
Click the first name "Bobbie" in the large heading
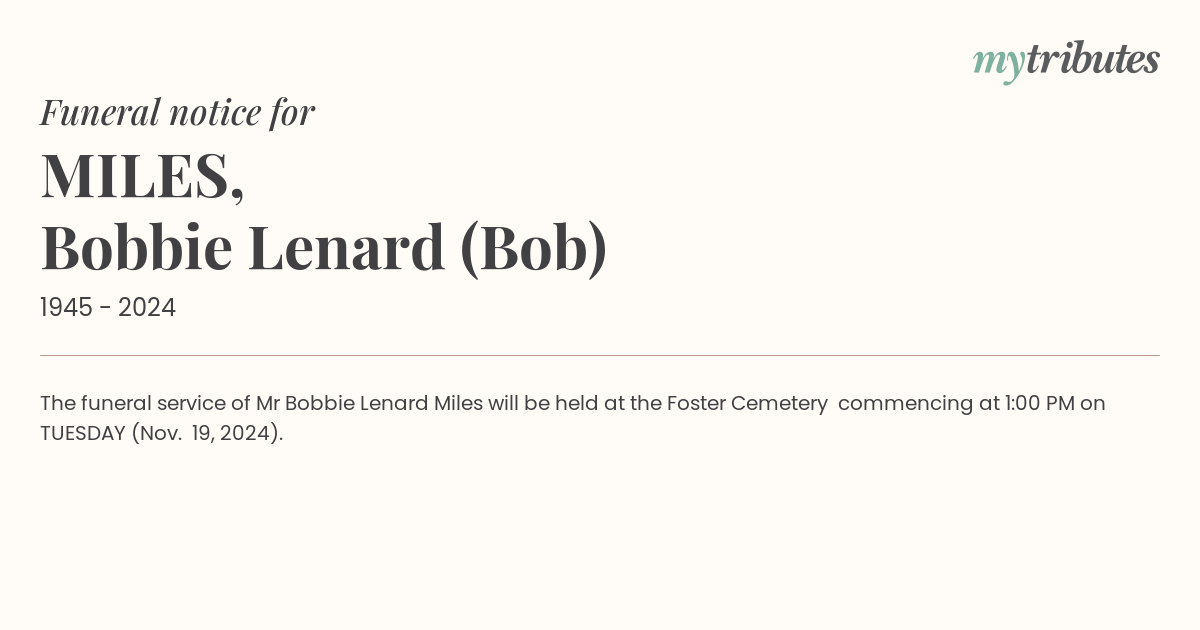coord(136,248)
